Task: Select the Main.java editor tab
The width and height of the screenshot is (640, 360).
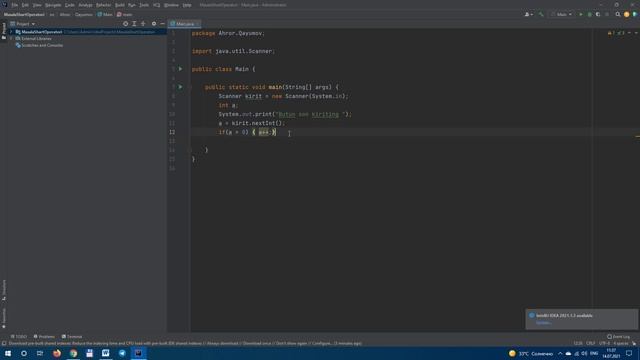Action: pos(185,24)
